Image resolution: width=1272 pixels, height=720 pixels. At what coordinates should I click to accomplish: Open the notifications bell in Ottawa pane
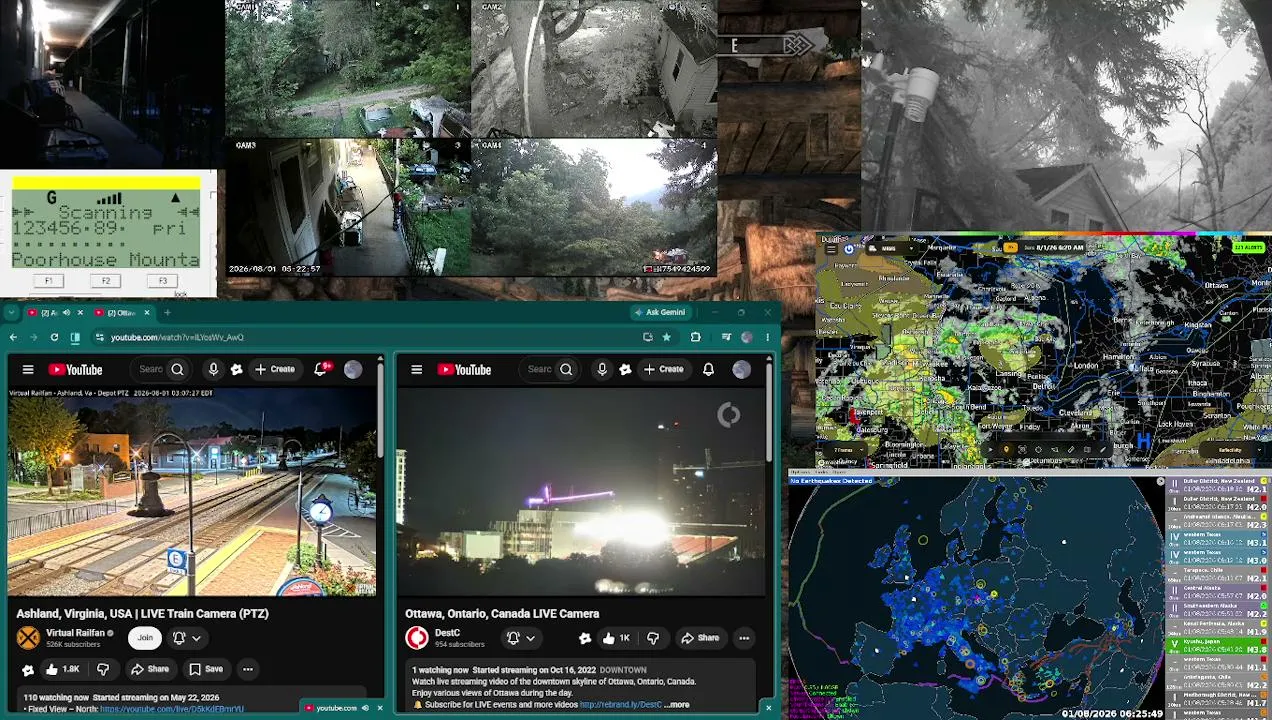click(708, 369)
